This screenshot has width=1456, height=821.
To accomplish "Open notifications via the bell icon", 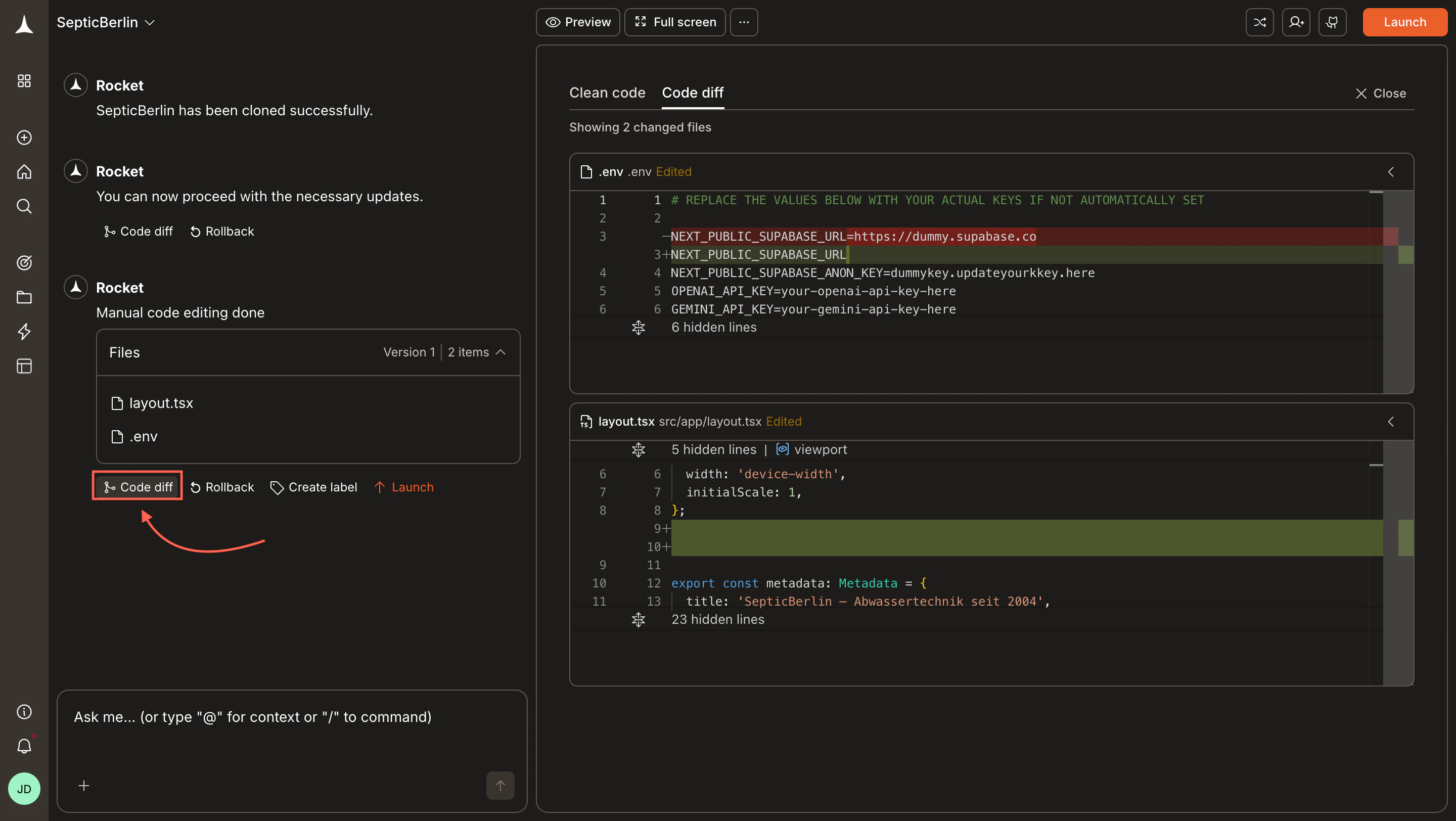I will point(24,746).
